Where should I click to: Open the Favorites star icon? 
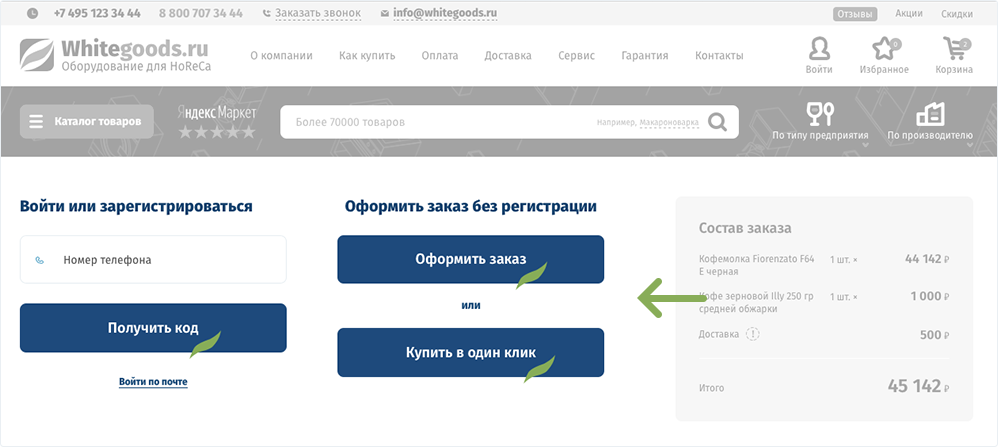(884, 49)
